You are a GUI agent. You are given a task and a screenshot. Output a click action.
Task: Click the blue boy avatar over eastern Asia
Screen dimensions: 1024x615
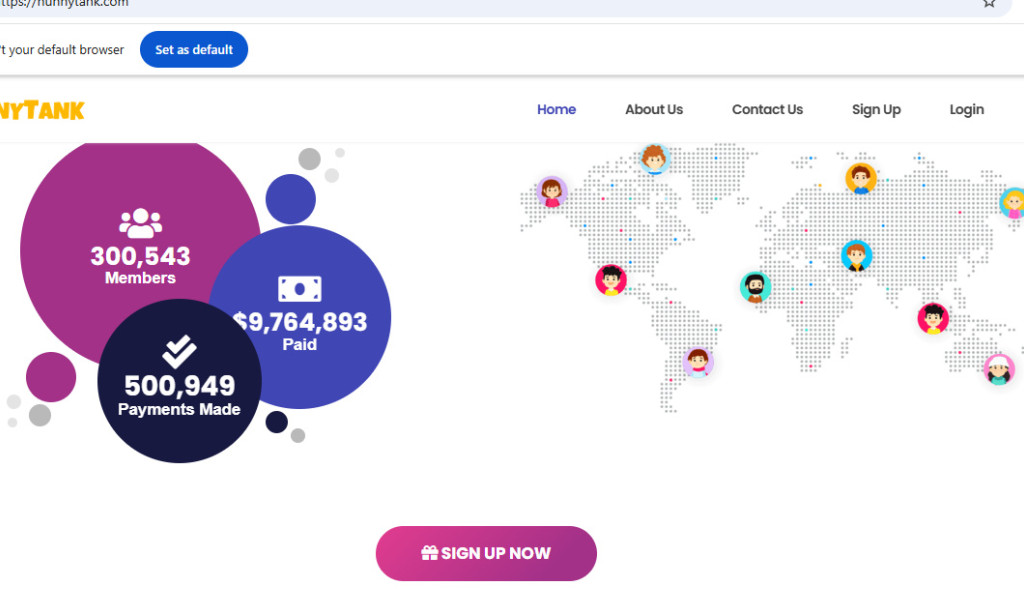857,256
